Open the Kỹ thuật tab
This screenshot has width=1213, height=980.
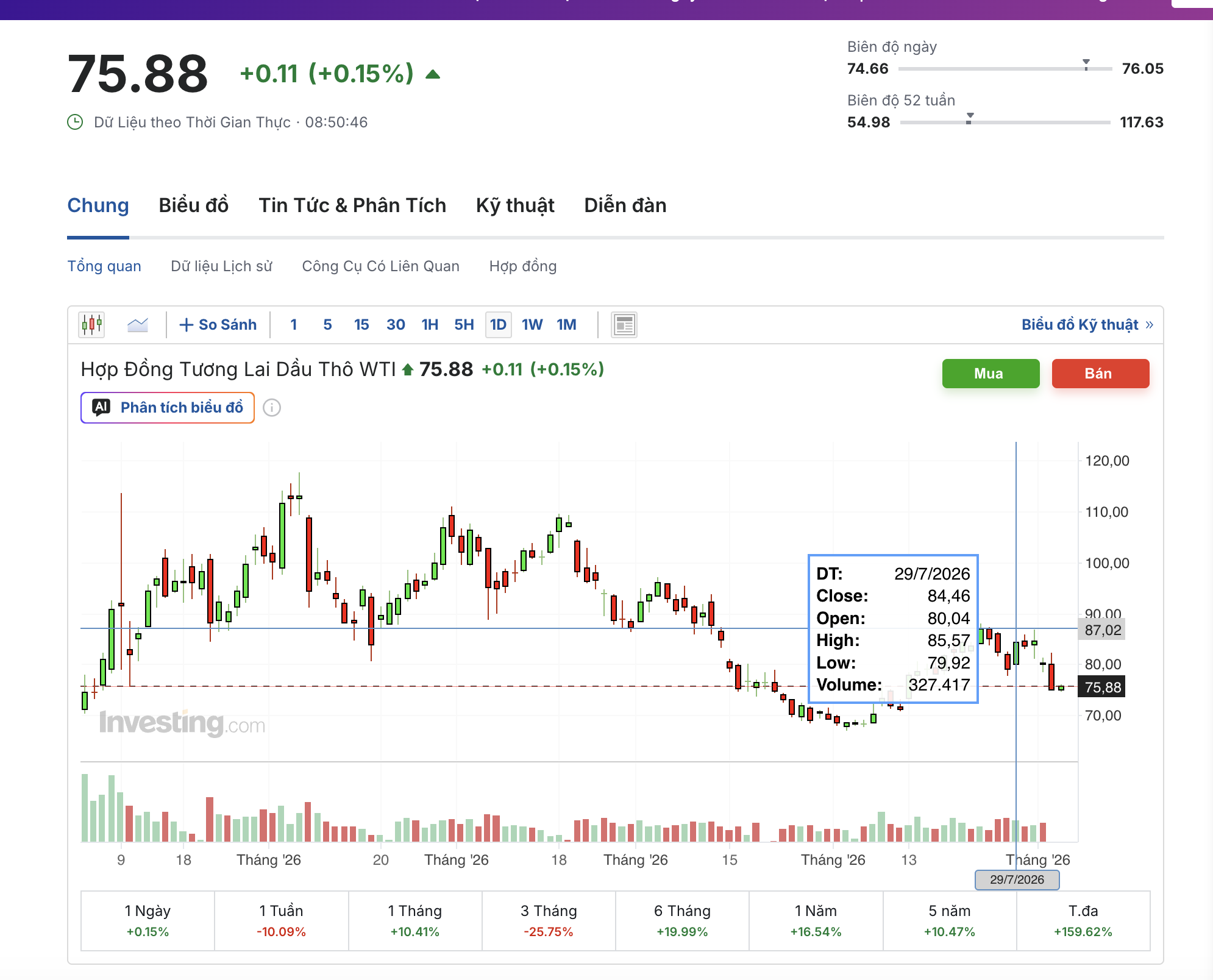(515, 205)
